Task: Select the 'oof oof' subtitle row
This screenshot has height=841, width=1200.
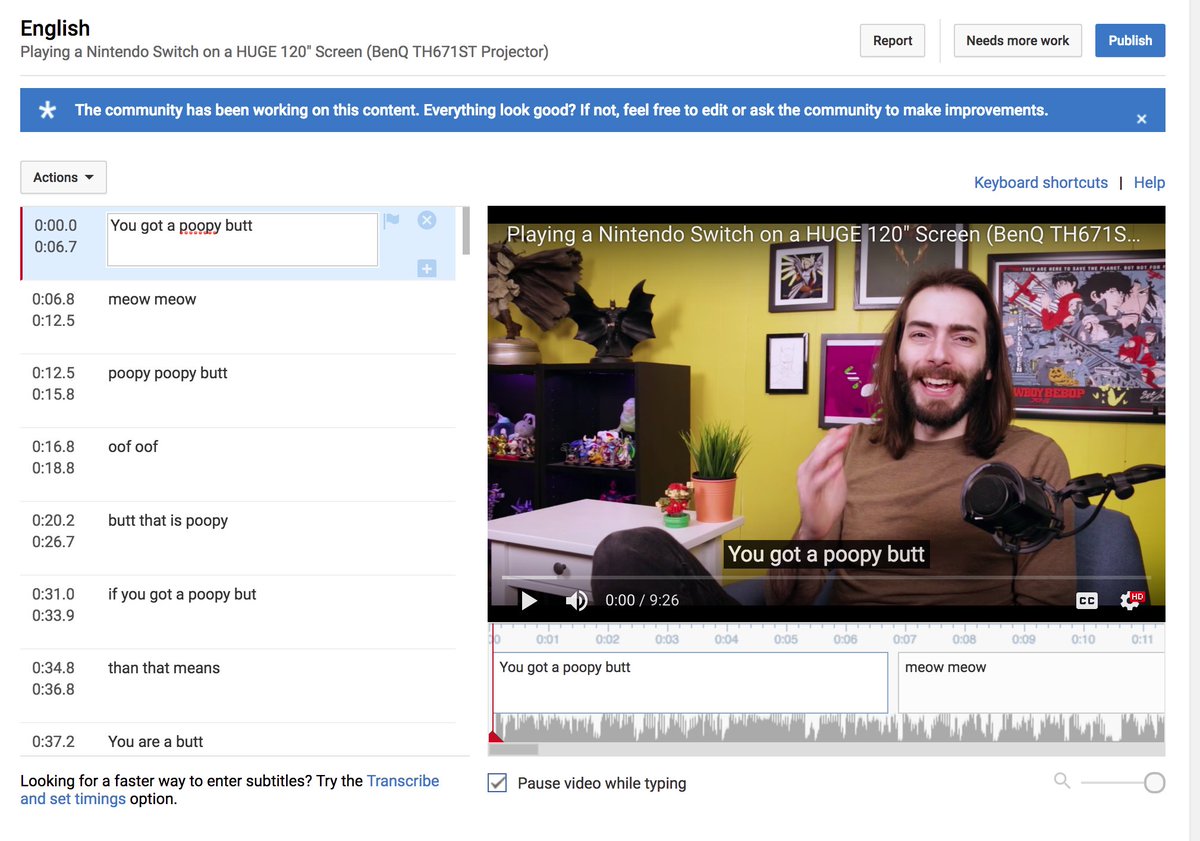Action: coord(238,465)
